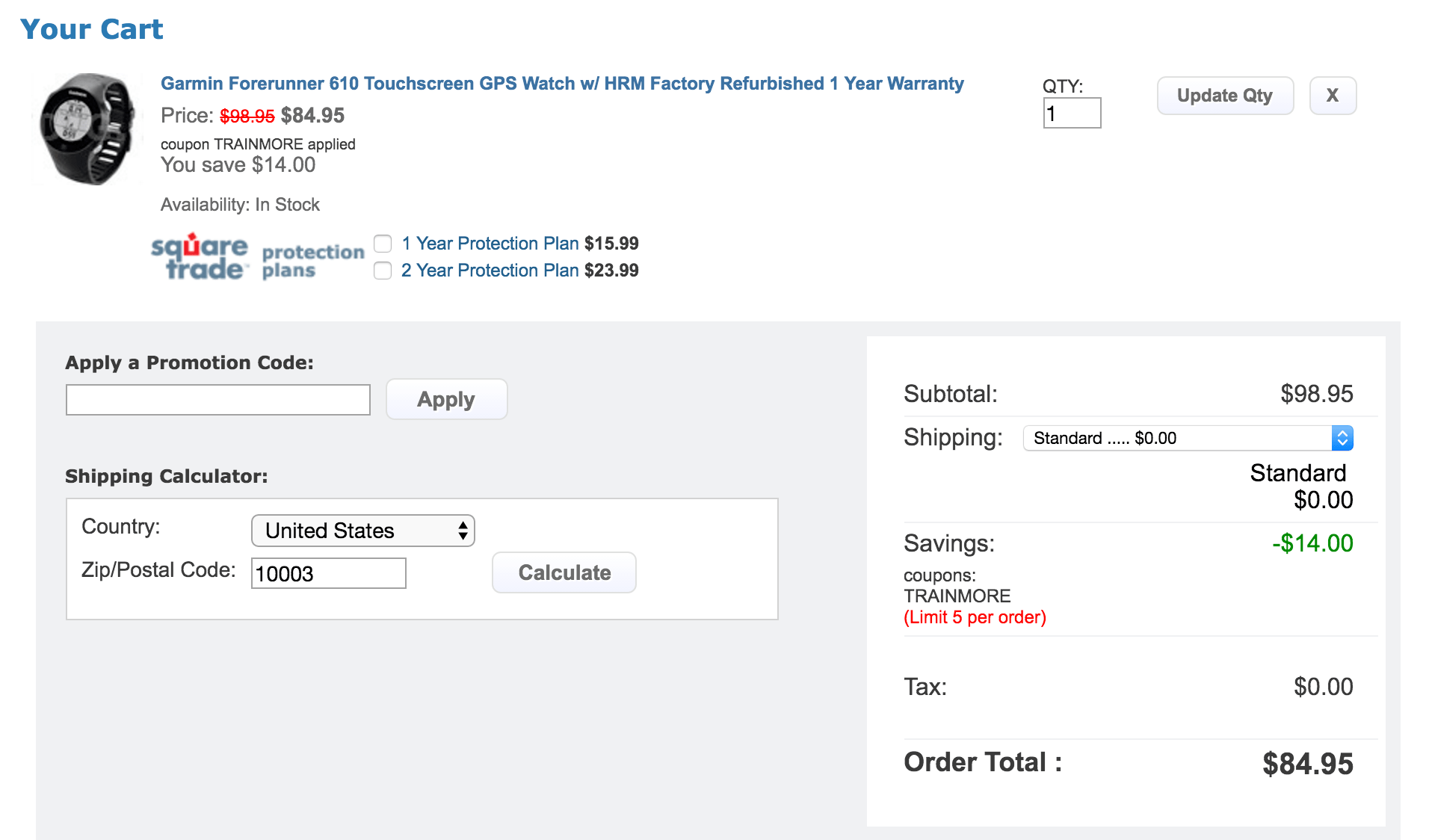The height and width of the screenshot is (840, 1429).
Task: Remove item with the X button
Action: coord(1332,96)
